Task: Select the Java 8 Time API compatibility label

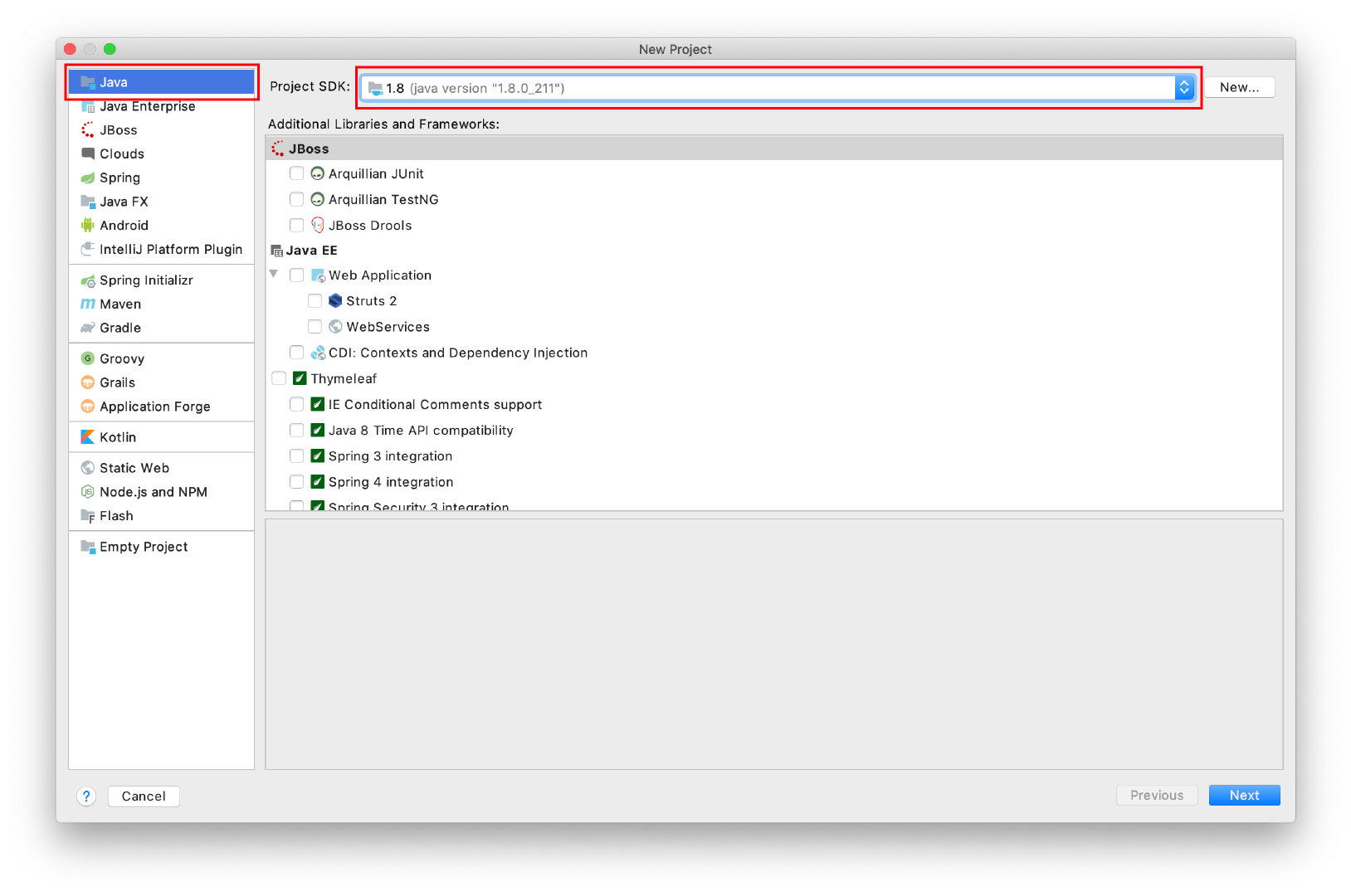Action: (x=421, y=430)
